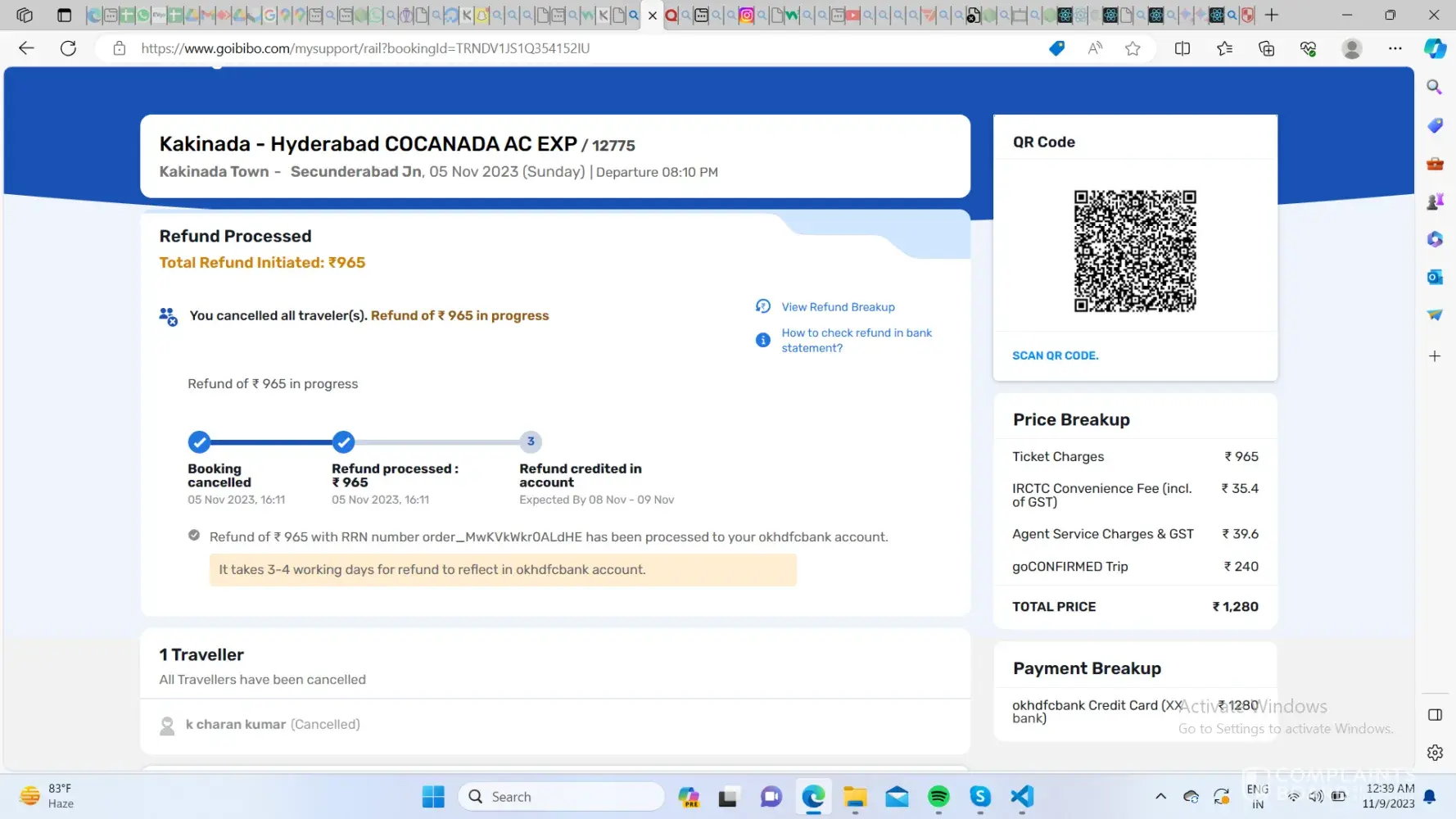
Task: Open the Outlook icon in Edge sidebar
Action: (1435, 277)
